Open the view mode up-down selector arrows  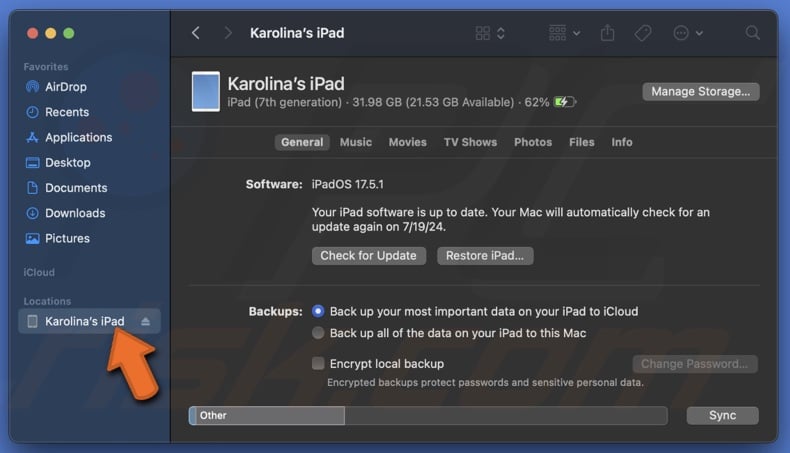[x=501, y=33]
